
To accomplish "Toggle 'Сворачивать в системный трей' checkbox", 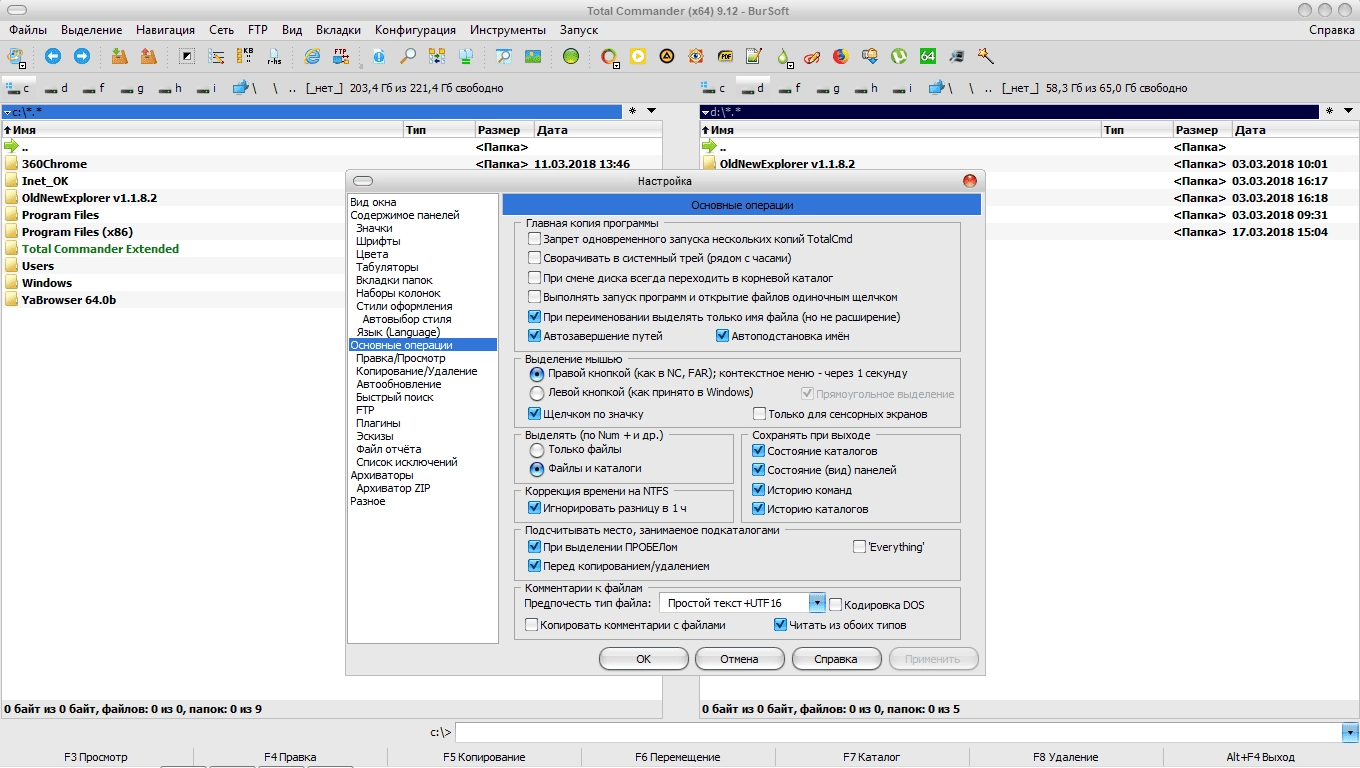I will point(535,258).
